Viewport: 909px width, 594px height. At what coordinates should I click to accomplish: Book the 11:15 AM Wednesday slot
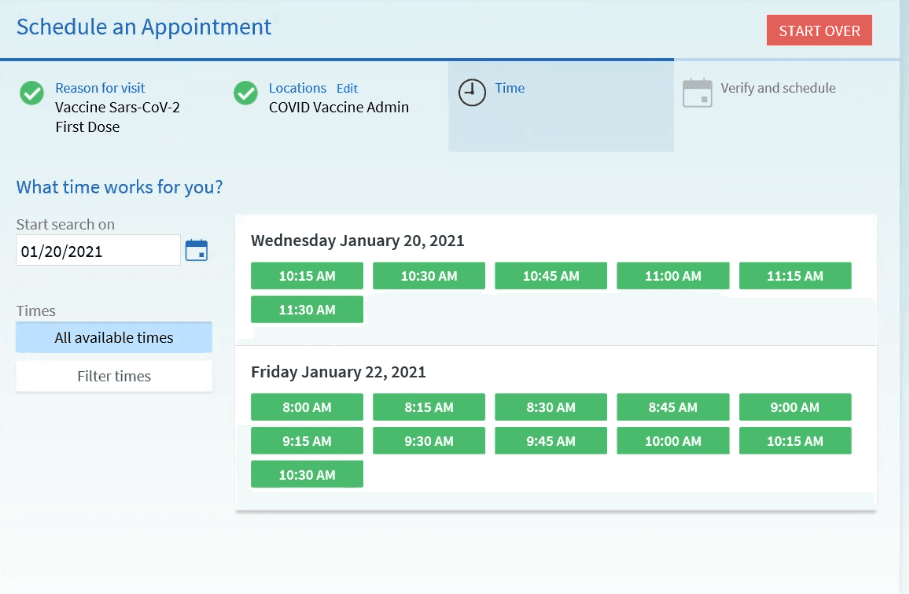click(795, 276)
